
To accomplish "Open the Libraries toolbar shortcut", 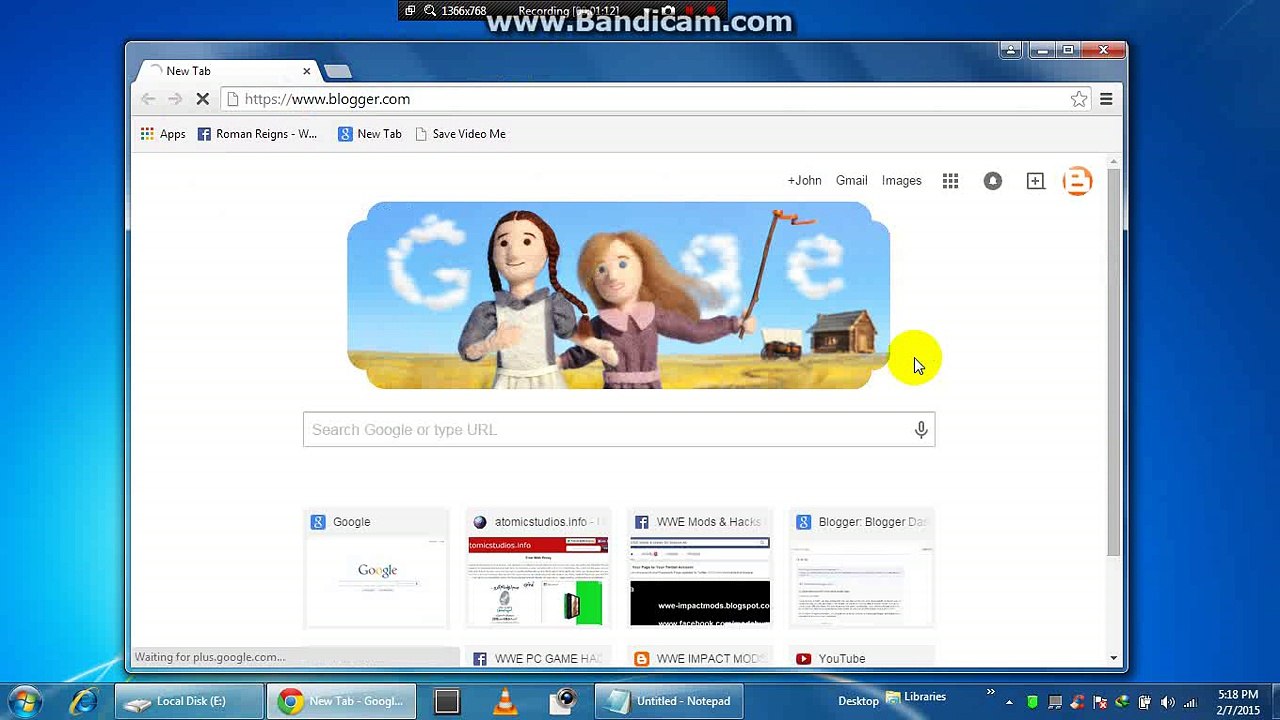I will coord(915,697).
